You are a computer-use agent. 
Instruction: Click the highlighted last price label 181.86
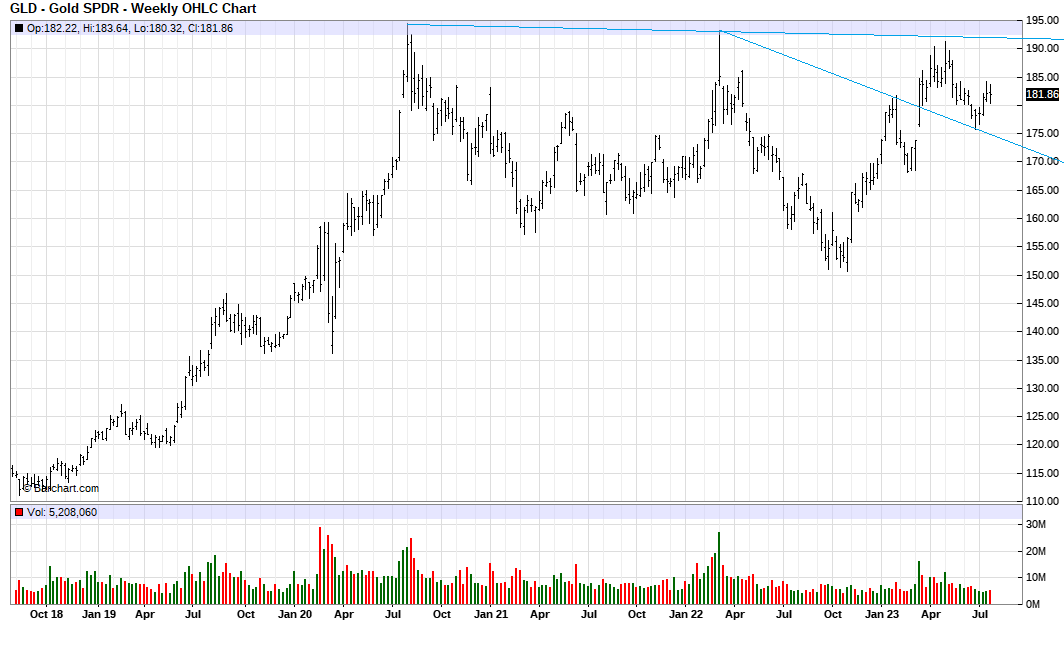pyautogui.click(x=1042, y=94)
